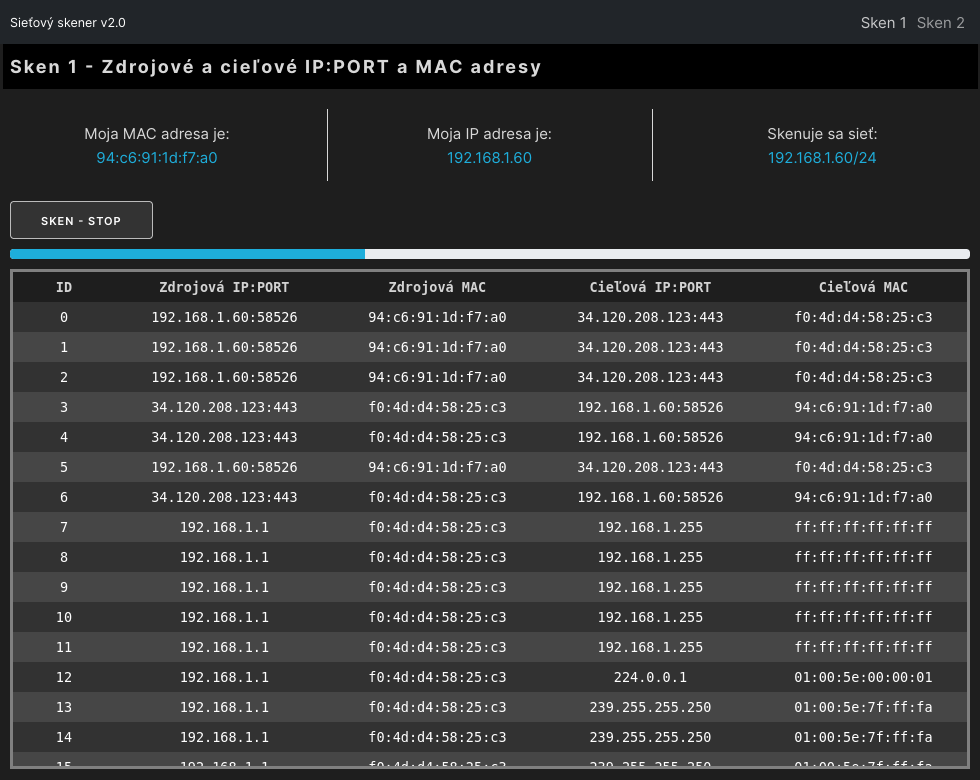Viewport: 980px width, 780px height.
Task: Click the source IP cell in row 3
Action: coord(224,407)
